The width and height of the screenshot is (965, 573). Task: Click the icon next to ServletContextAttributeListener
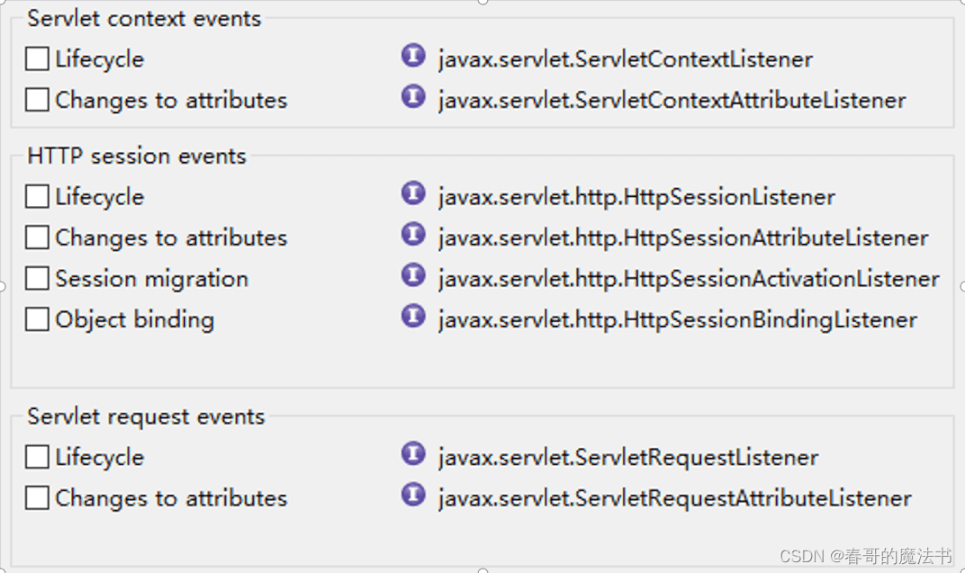point(413,97)
